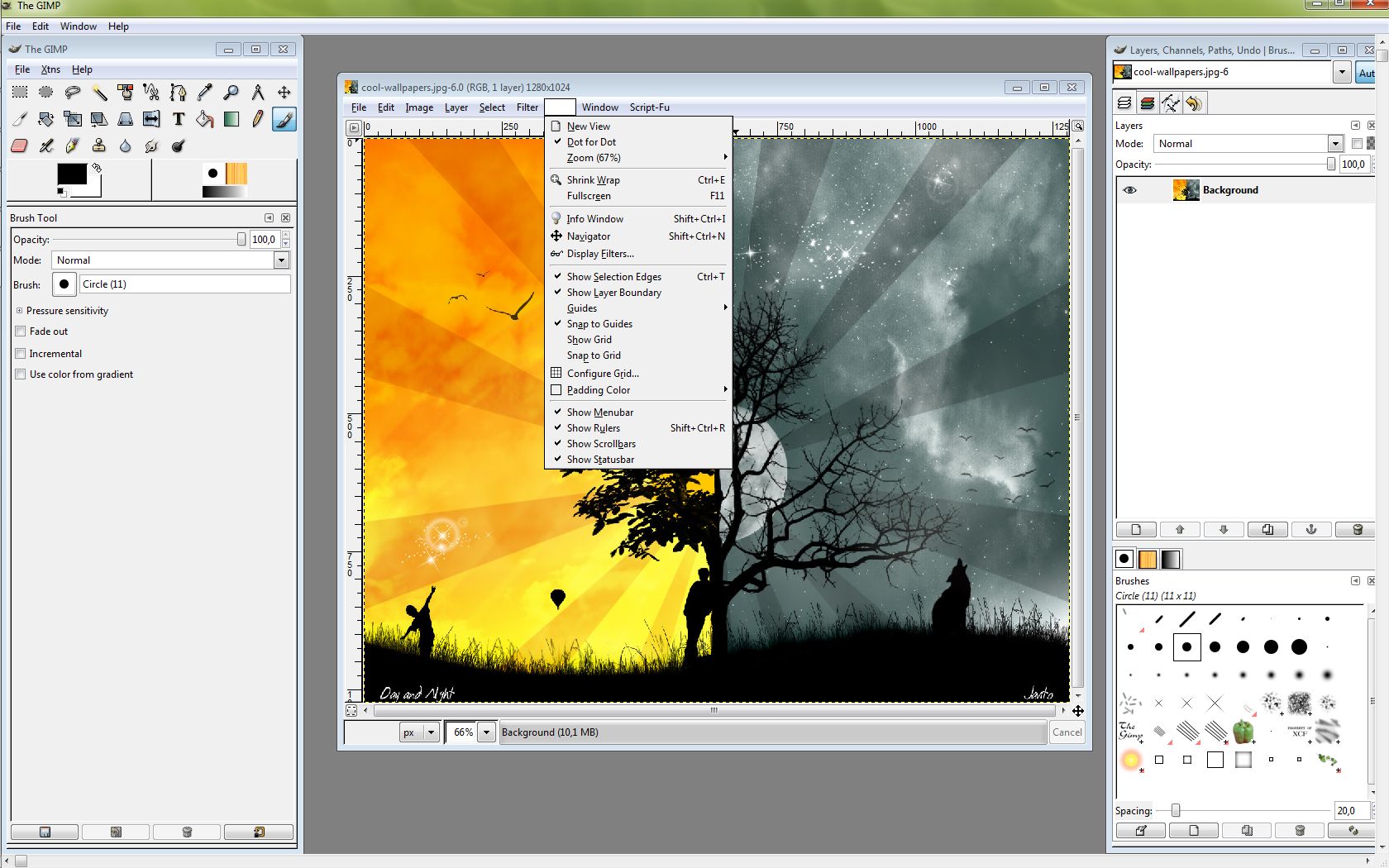Open the layer Mode dropdown in Layers panel
This screenshot has width=1389, height=868.
point(1334,144)
